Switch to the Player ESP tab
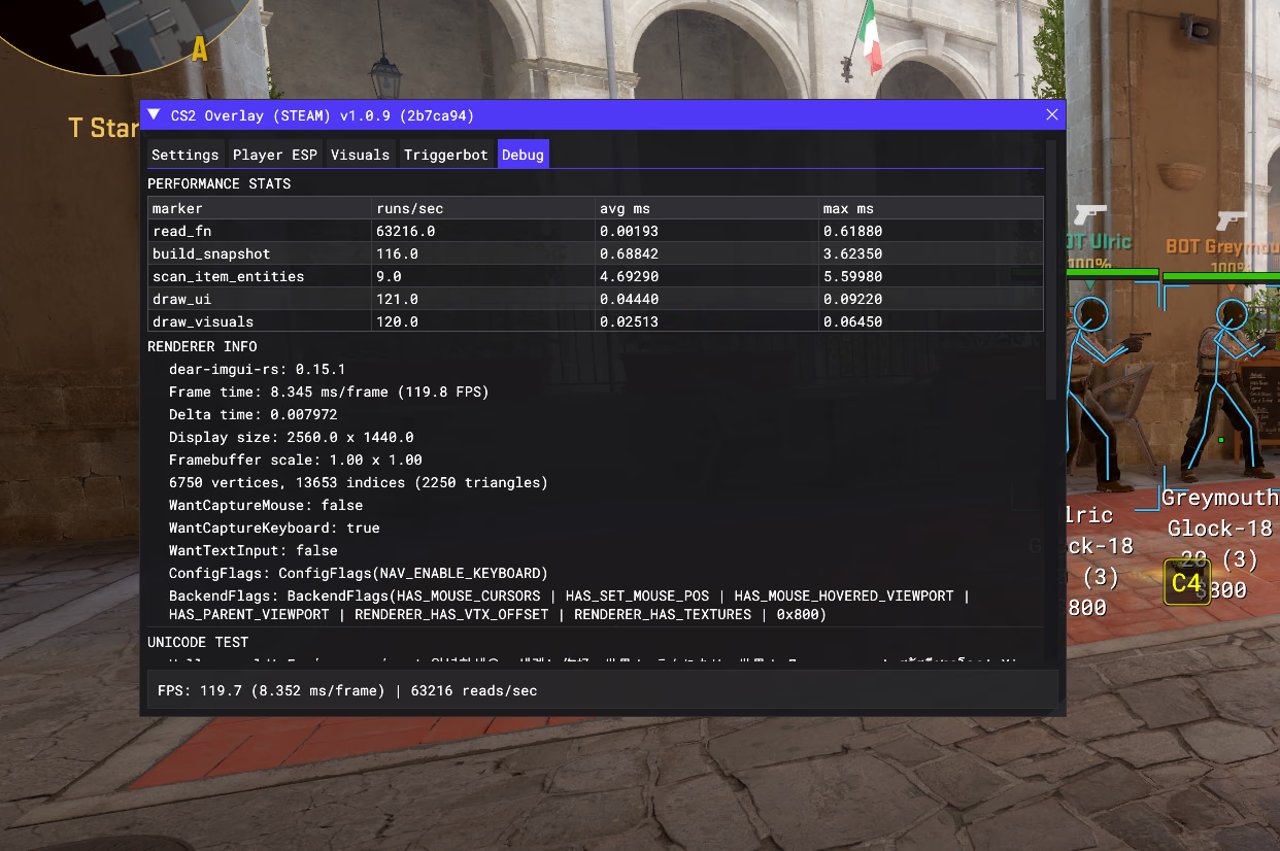 (x=274, y=155)
